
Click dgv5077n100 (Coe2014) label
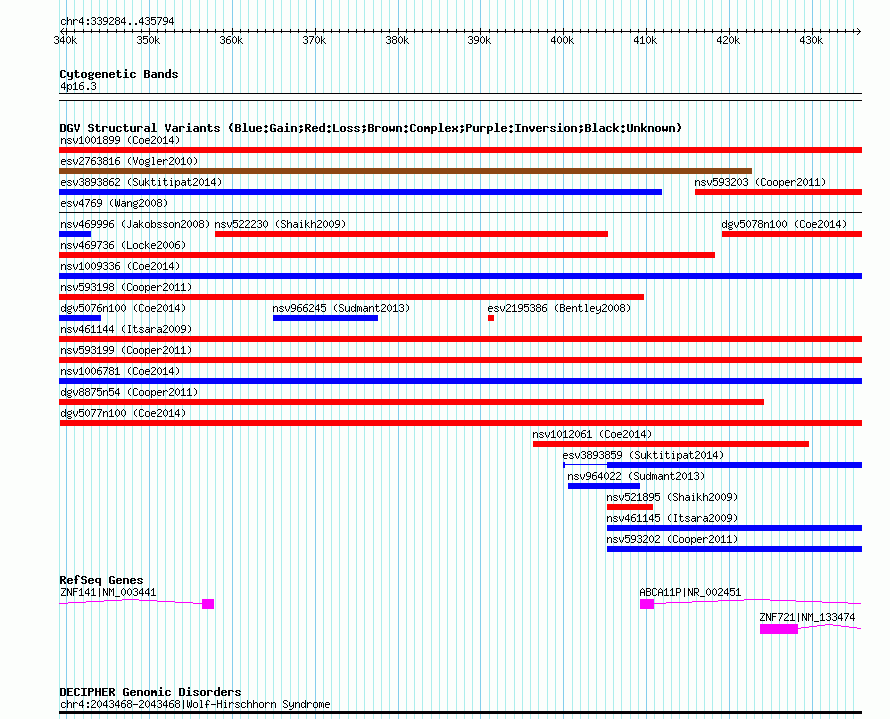(x=123, y=413)
